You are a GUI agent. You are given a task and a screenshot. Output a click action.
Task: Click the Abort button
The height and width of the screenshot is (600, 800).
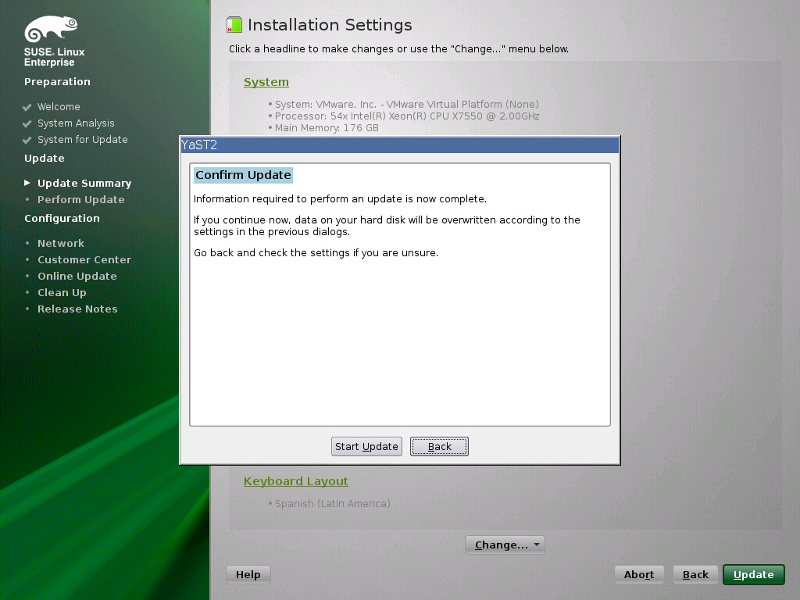[x=639, y=574]
